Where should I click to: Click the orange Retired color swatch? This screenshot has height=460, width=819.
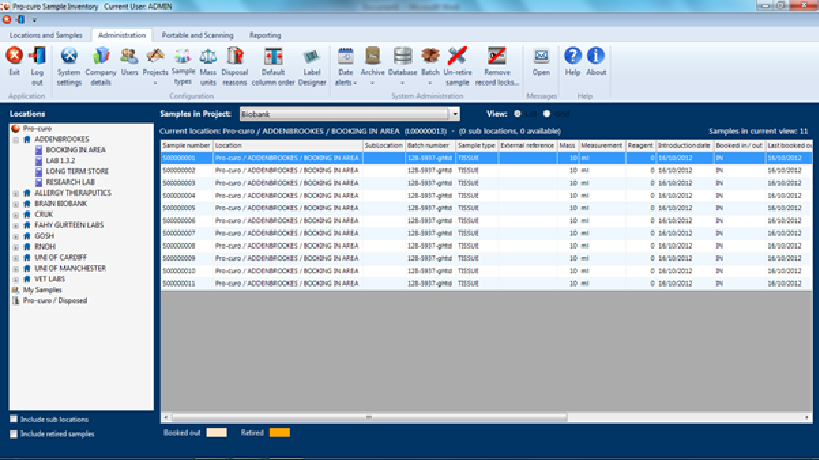coord(279,433)
